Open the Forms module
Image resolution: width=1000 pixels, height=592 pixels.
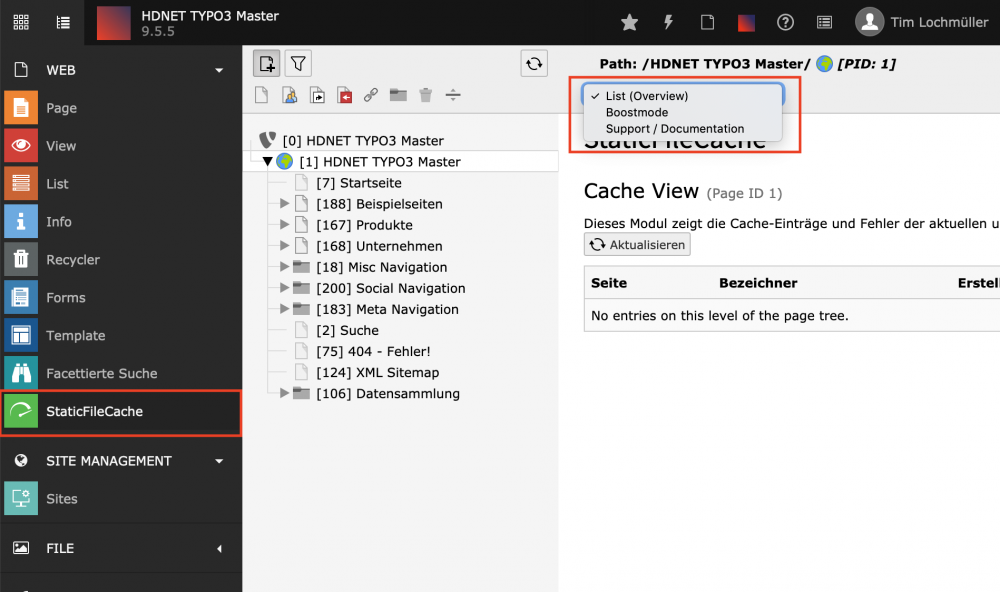pyautogui.click(x=121, y=297)
